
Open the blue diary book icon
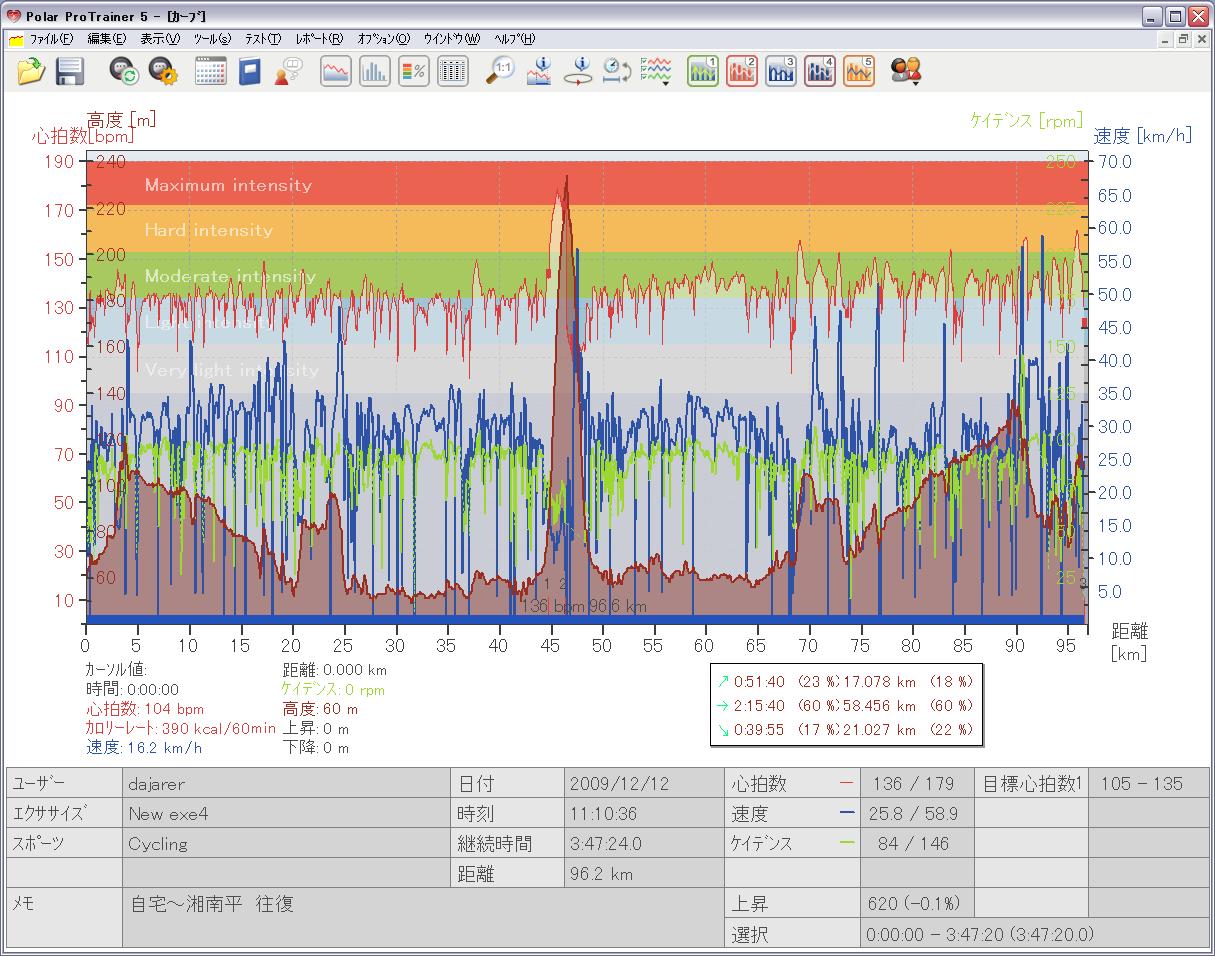tap(249, 71)
